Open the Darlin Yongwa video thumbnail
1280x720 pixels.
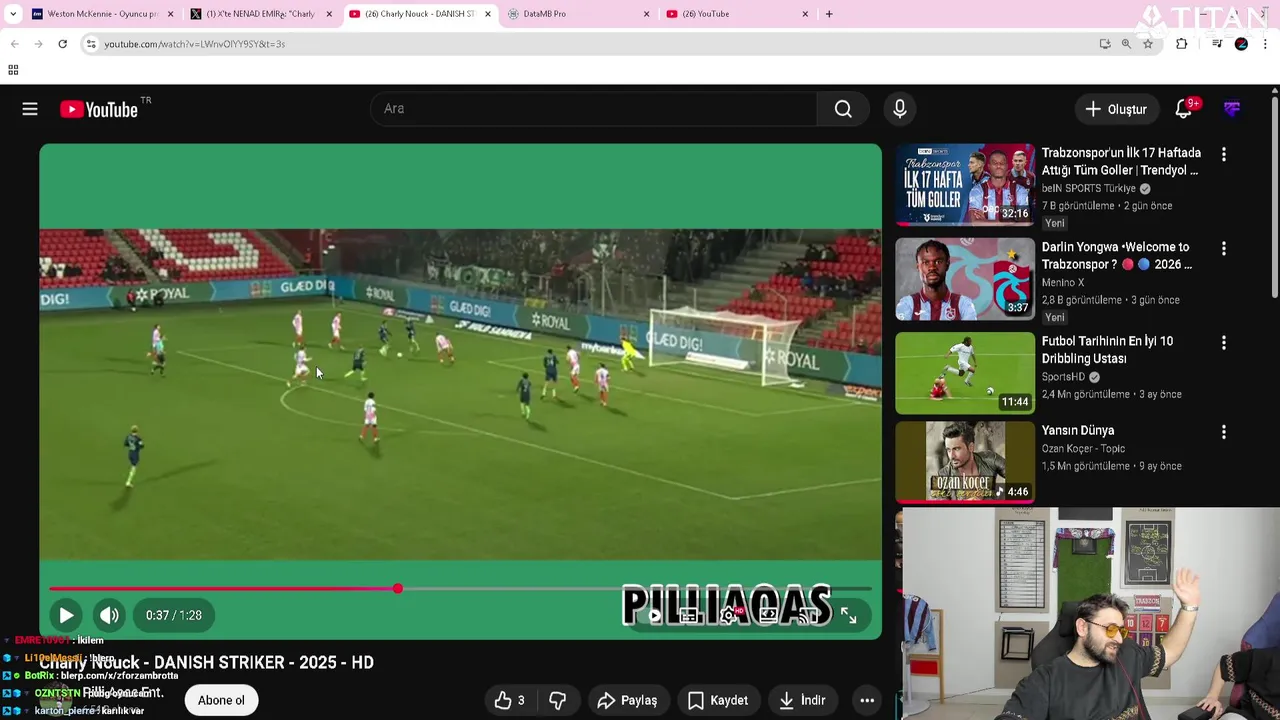[x=965, y=279]
